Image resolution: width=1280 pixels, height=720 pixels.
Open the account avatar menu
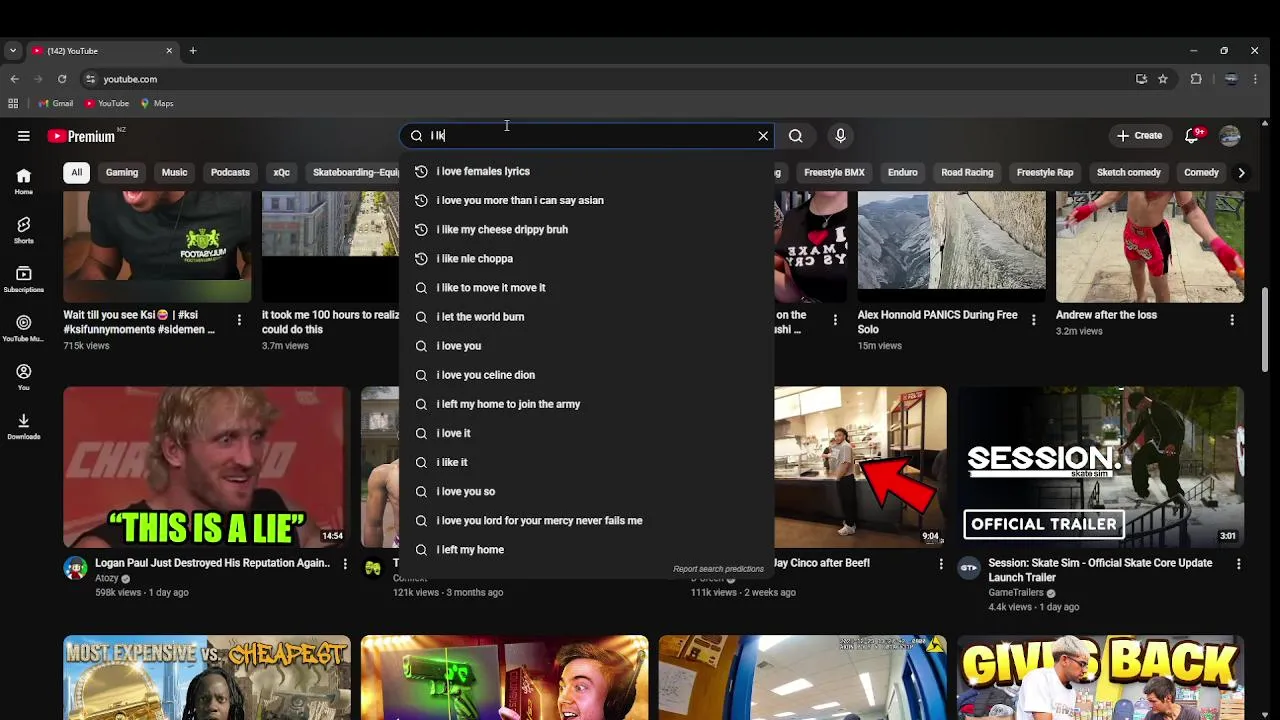coord(1230,136)
